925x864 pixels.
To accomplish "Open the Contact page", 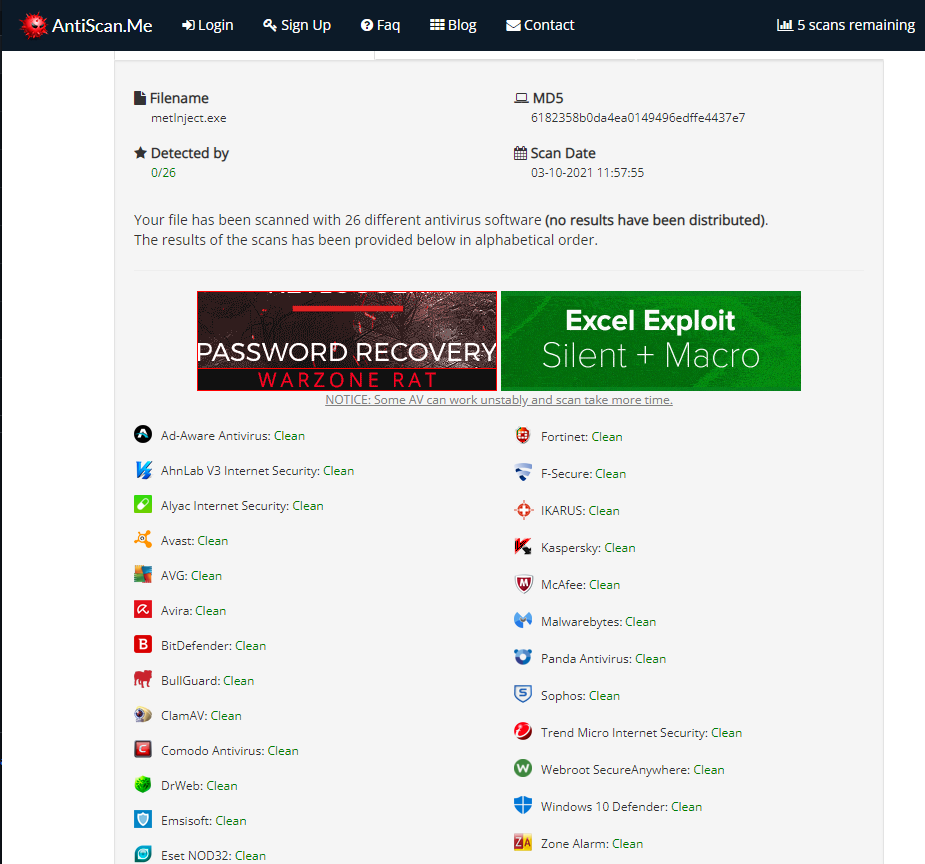I will (540, 25).
